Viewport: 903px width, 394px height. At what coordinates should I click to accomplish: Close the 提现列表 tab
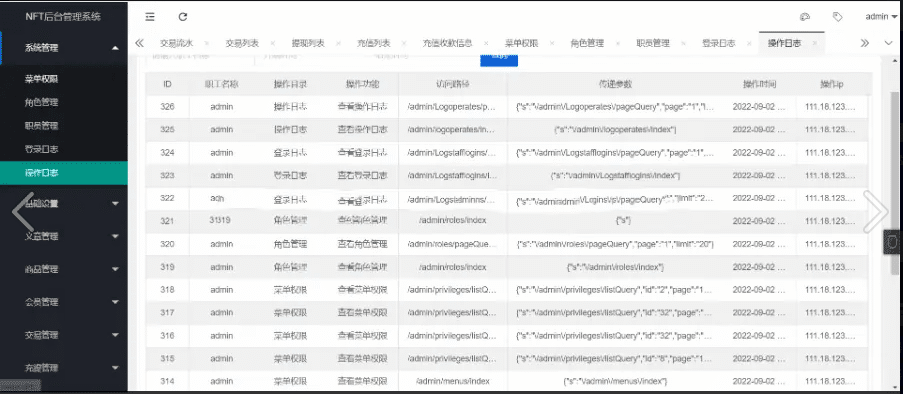coord(338,43)
